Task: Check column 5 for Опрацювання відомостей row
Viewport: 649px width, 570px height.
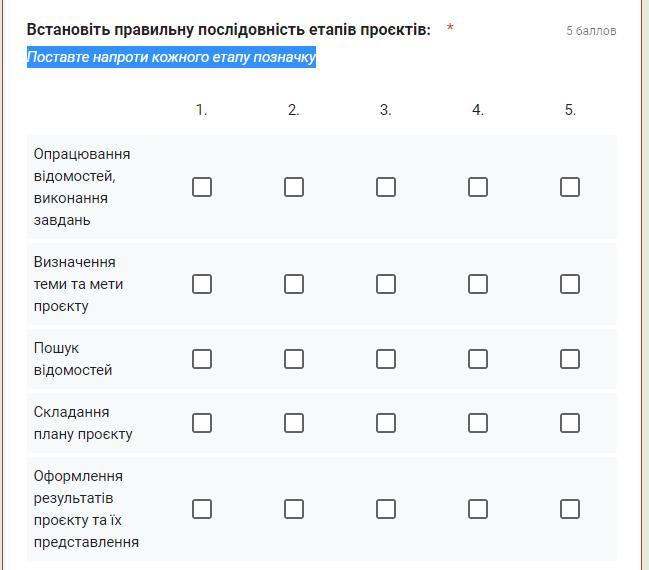Action: point(570,187)
